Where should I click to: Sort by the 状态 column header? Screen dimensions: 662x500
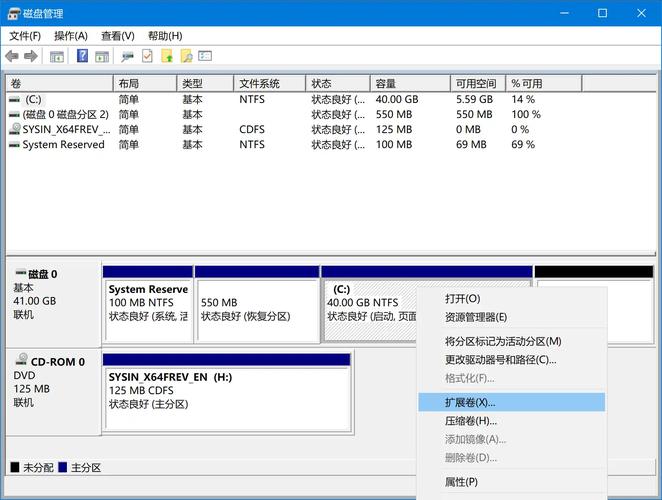(x=338, y=84)
